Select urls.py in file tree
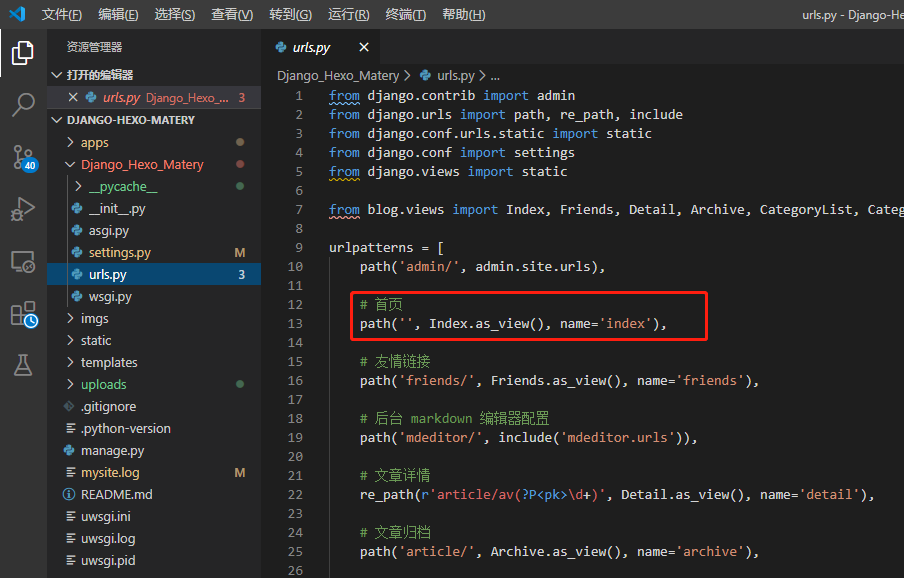904x578 pixels. 154,274
